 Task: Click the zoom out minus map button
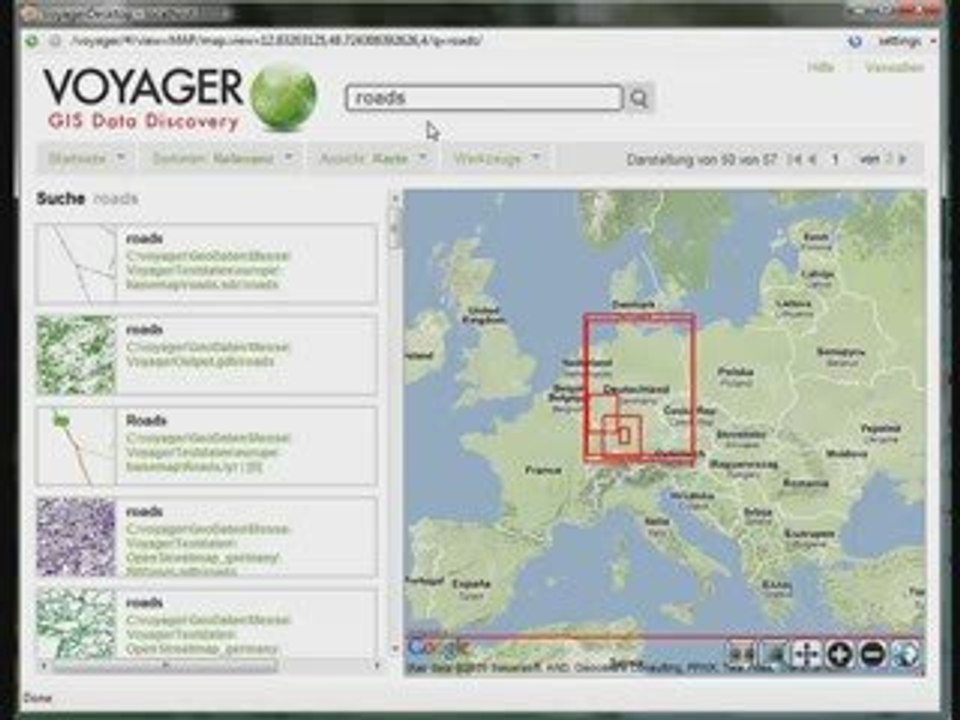[x=873, y=654]
